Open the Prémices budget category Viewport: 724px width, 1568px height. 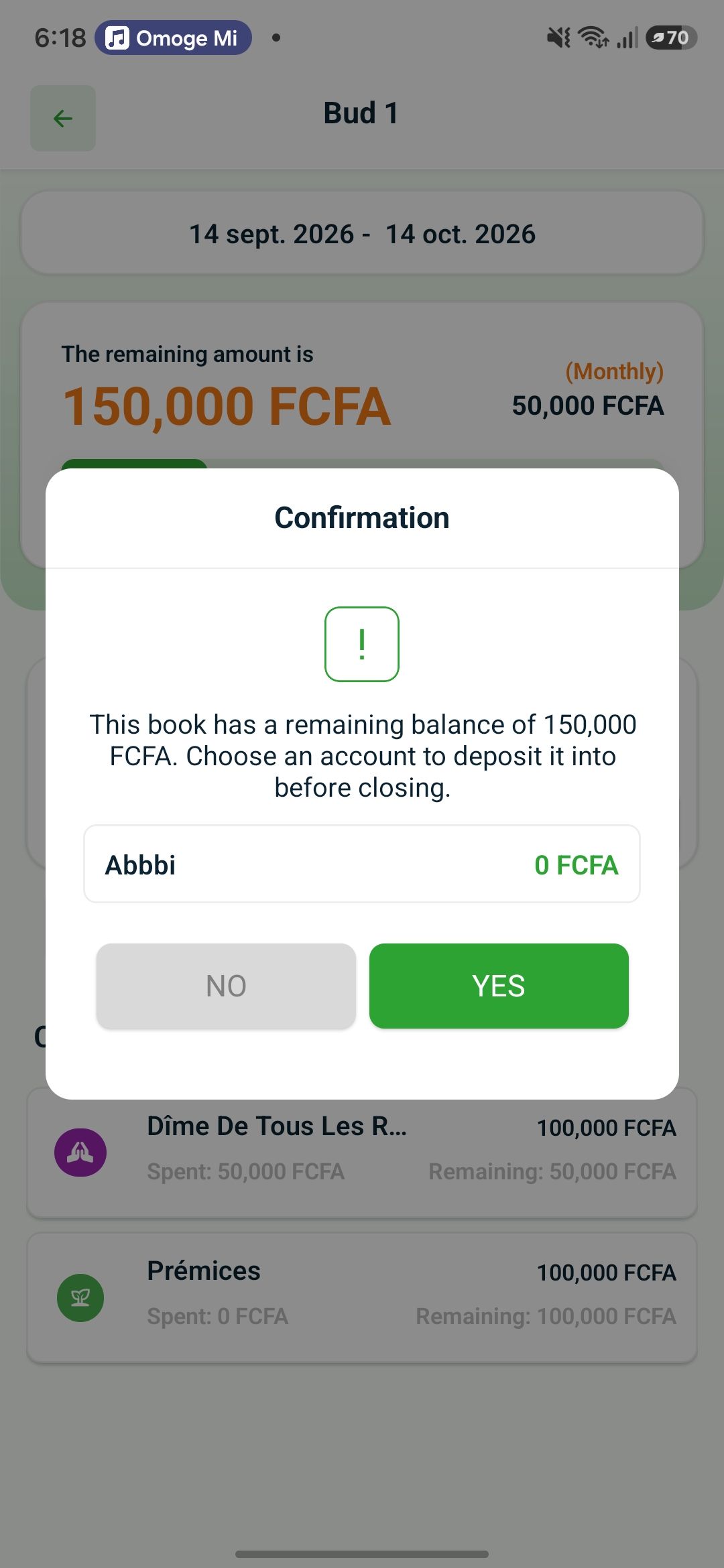[362, 1298]
